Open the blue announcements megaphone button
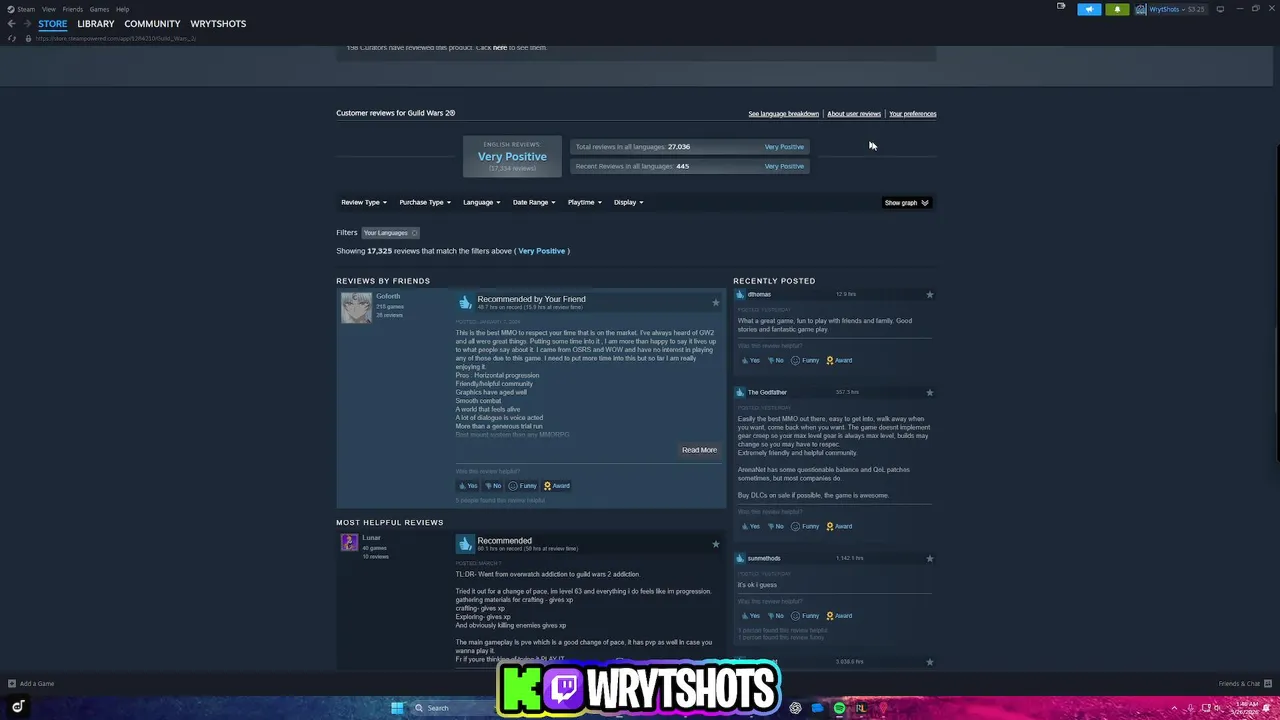 [1089, 9]
